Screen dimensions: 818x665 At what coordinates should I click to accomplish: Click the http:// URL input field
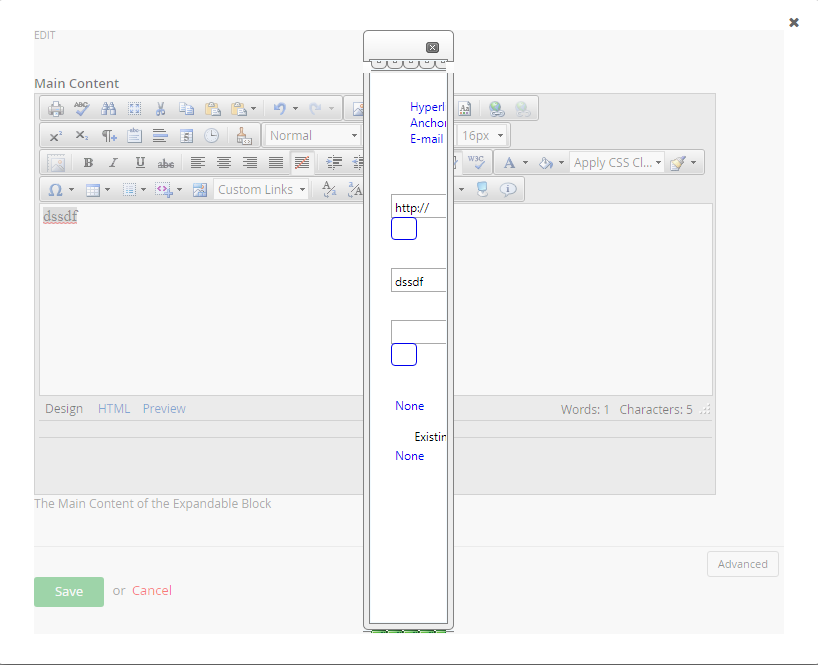pyautogui.click(x=418, y=207)
